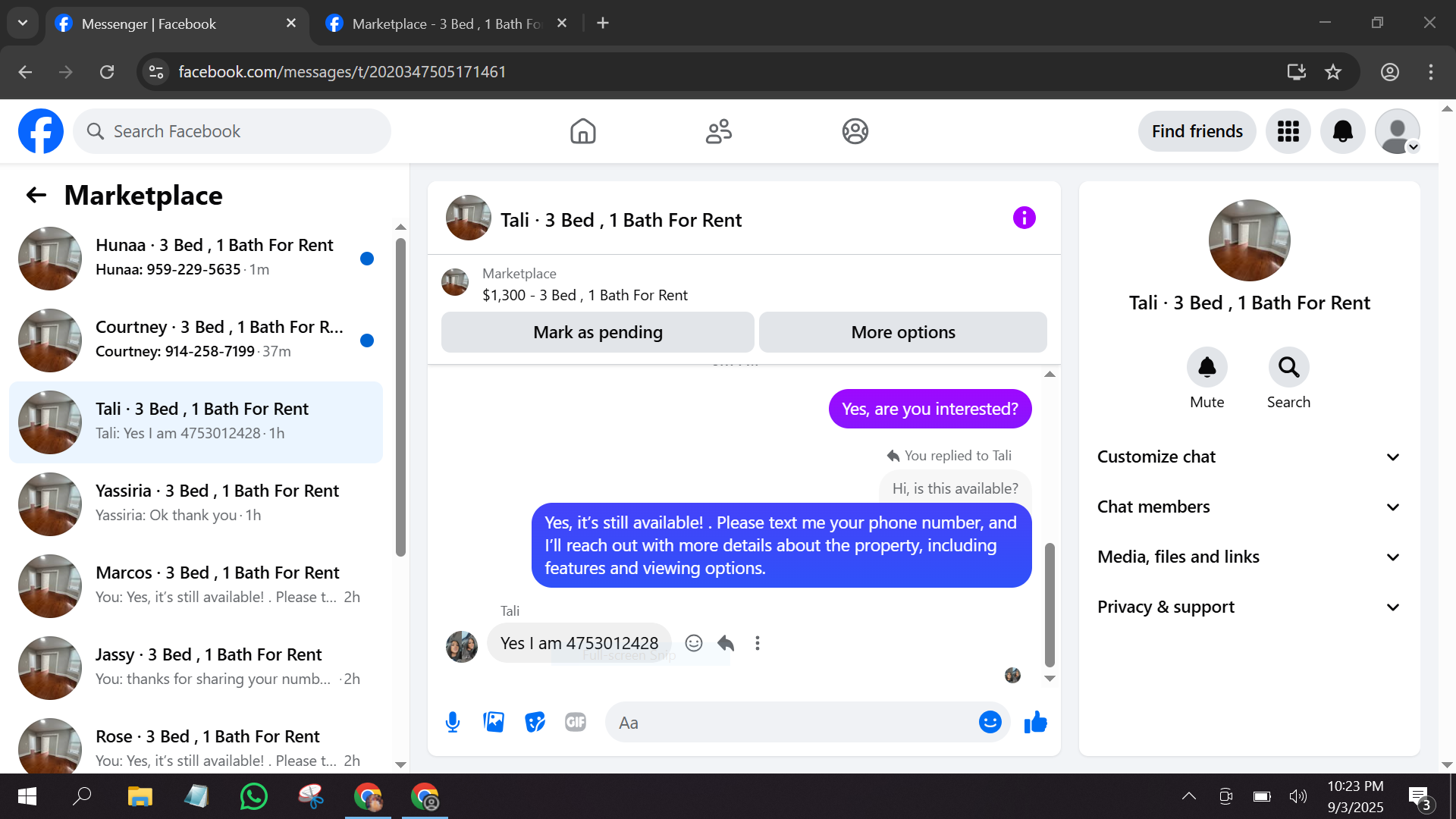
Task: Open Windows taskbar search
Action: coord(82,796)
